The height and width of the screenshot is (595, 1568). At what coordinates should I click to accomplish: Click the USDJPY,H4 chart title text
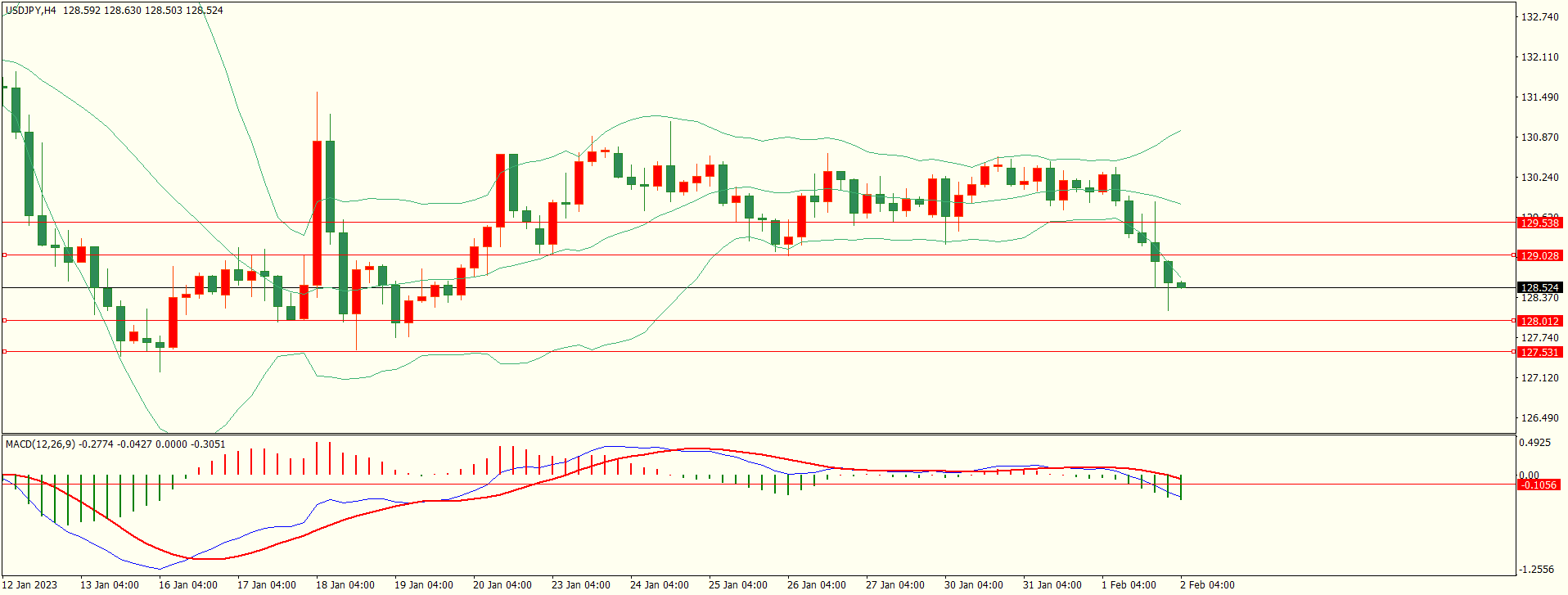click(31, 11)
